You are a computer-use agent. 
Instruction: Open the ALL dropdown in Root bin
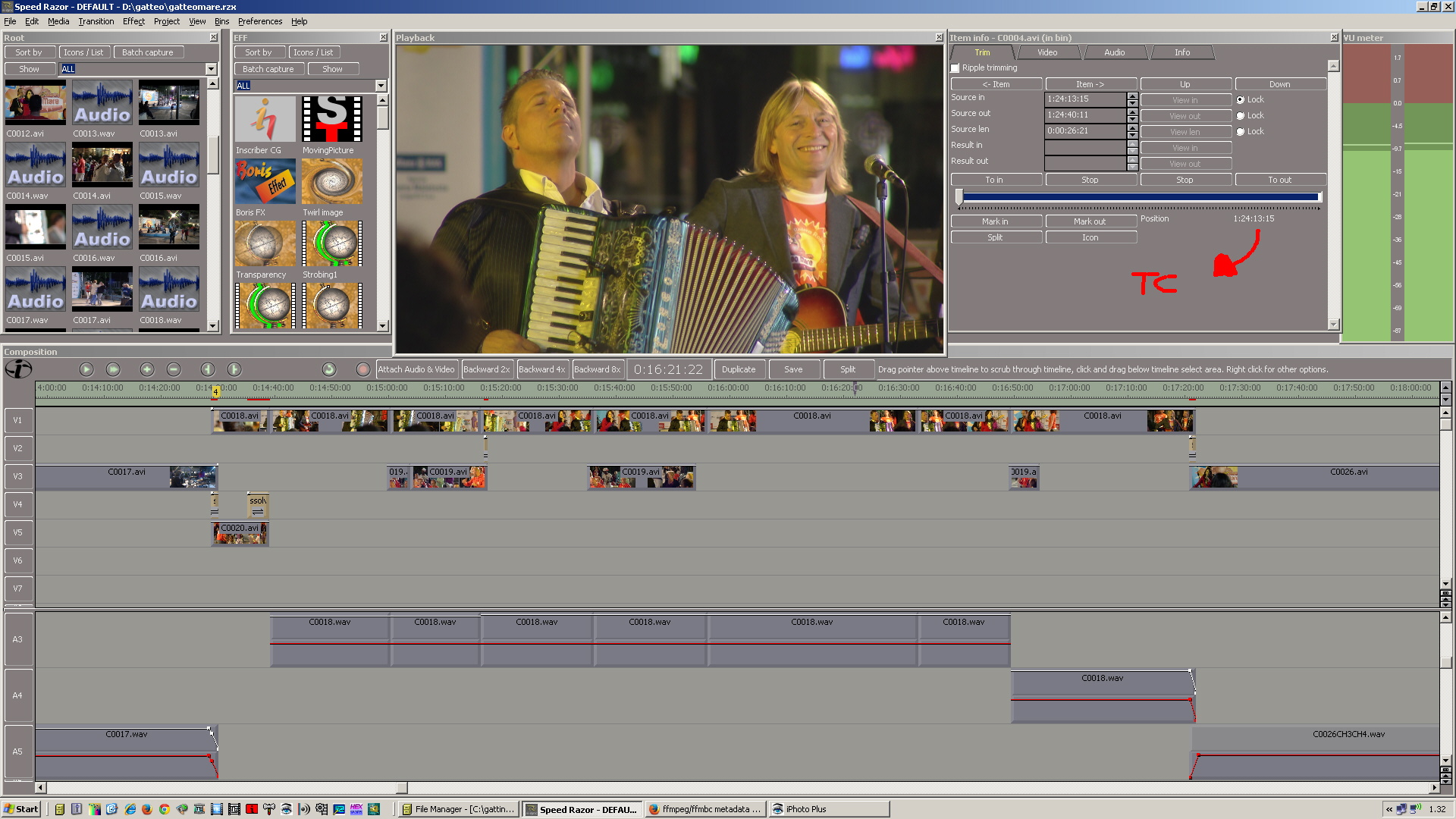pos(211,69)
